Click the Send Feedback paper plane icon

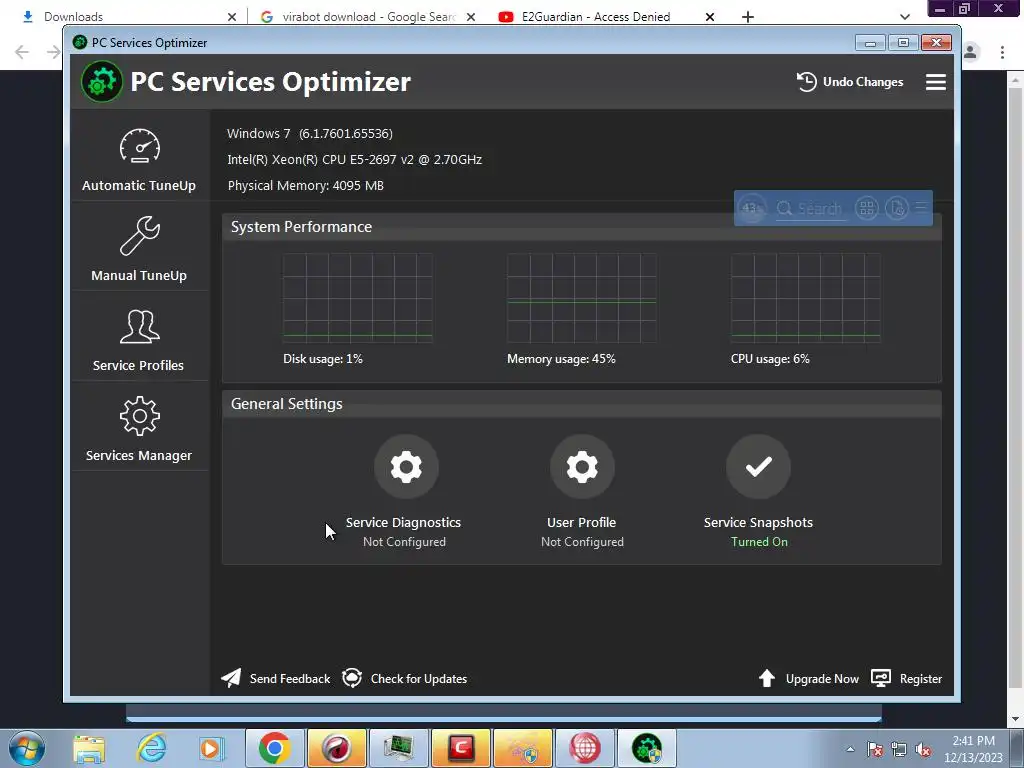pos(231,678)
